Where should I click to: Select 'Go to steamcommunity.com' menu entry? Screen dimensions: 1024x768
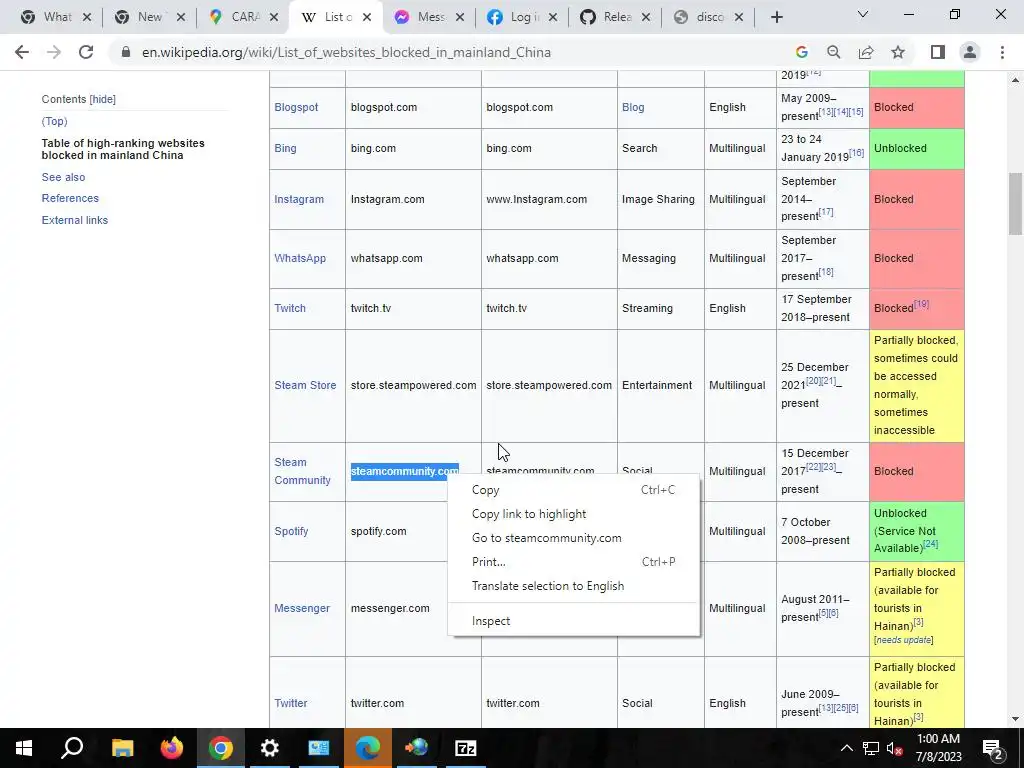pyautogui.click(x=573, y=538)
